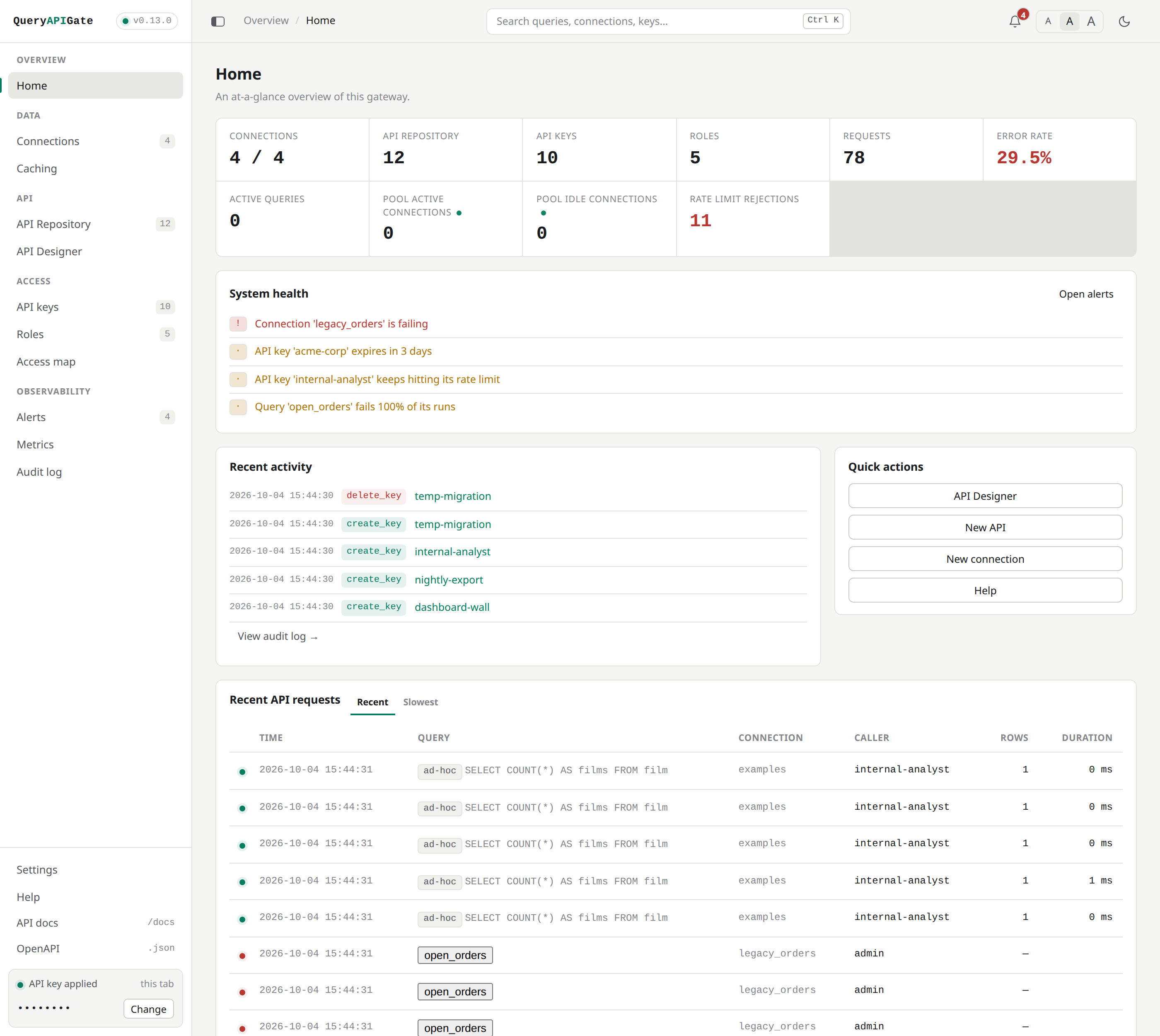Click the New API button
The height and width of the screenshot is (1036, 1160).
985,527
